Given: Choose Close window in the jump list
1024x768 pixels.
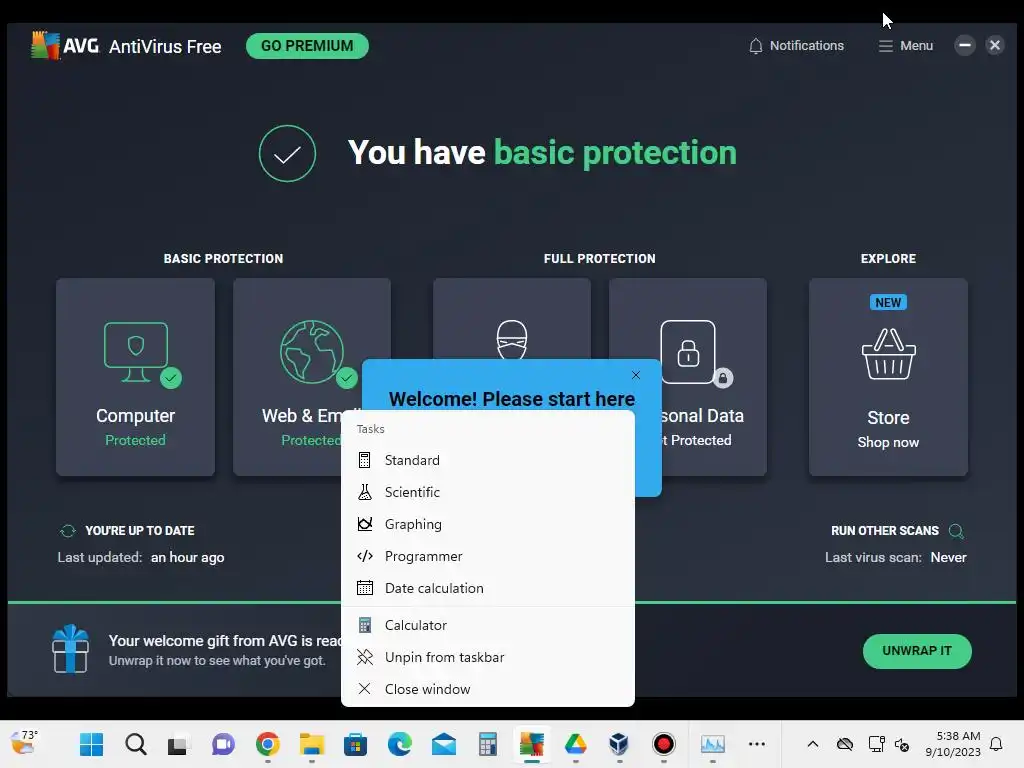Looking at the screenshot, I should (x=488, y=690).
